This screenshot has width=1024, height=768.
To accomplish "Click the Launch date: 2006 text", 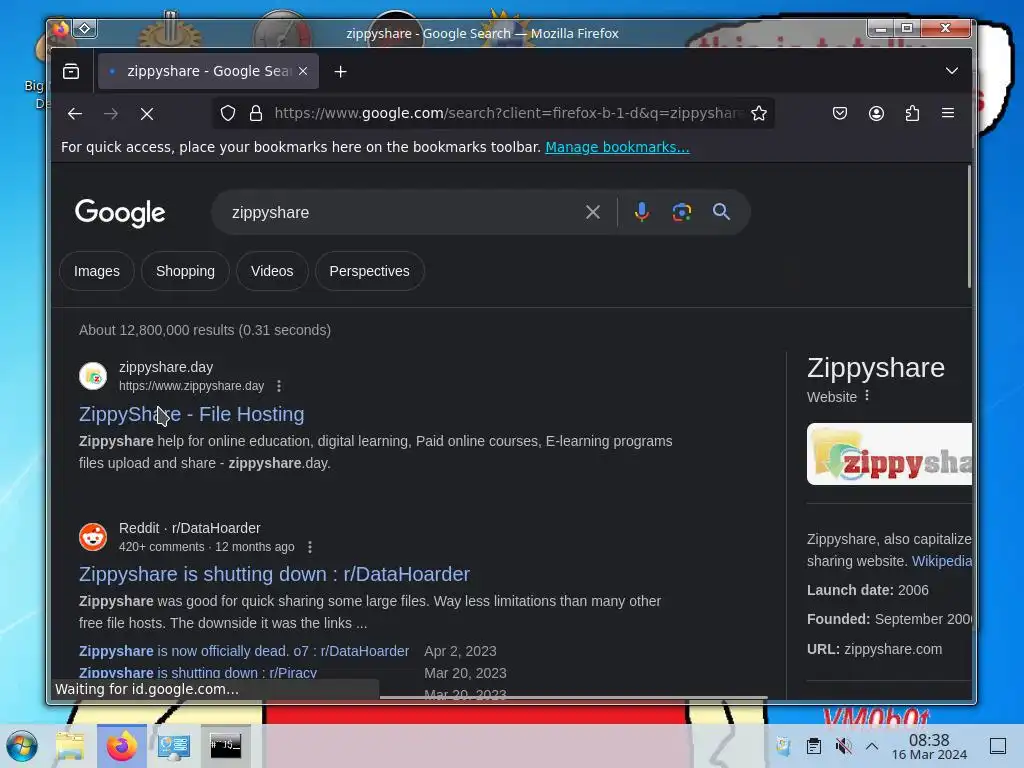I will coord(867,590).
